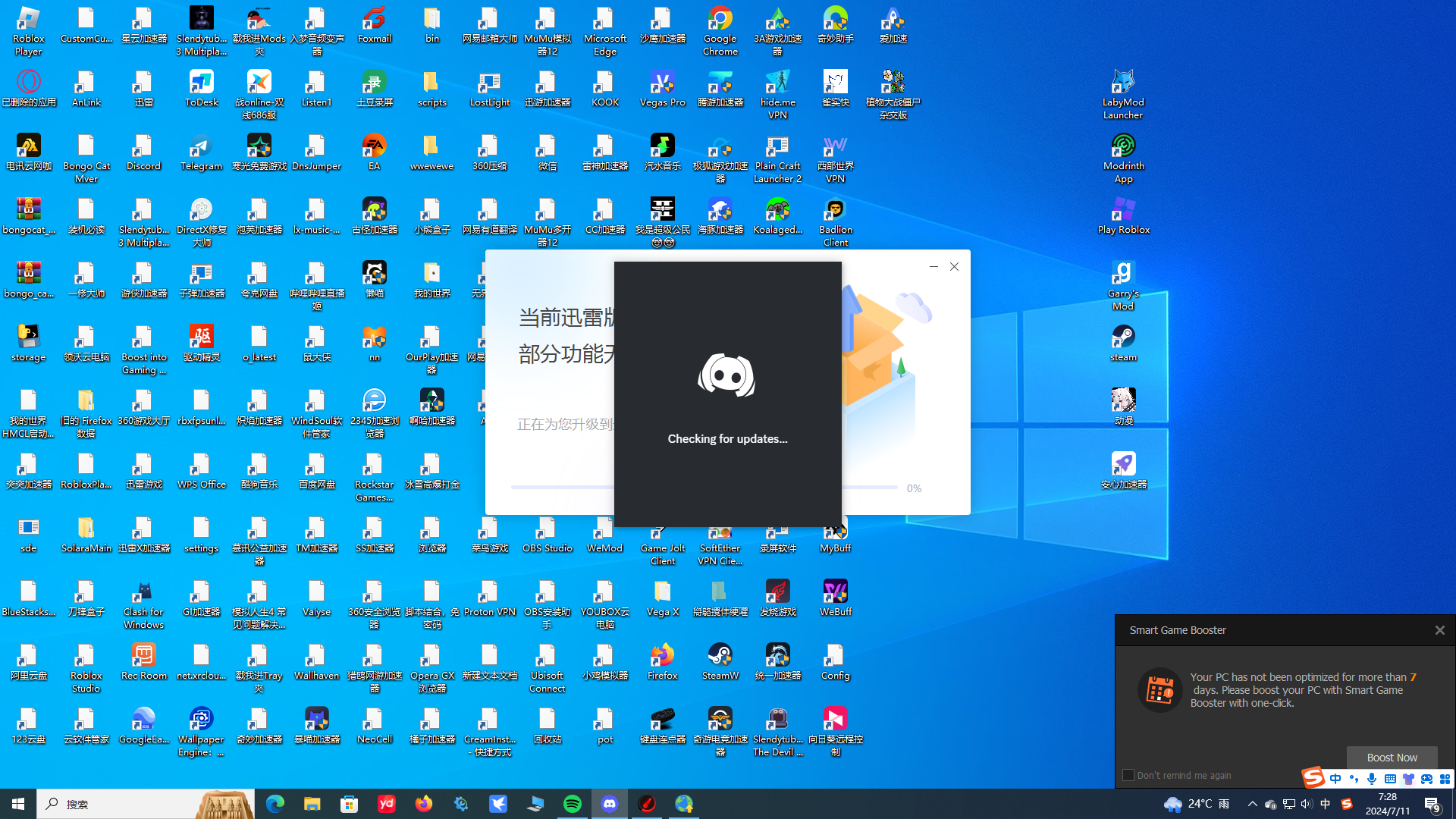Image resolution: width=1456 pixels, height=819 pixels.
Task: Toggle the Sogou punctuation mode
Action: click(1354, 779)
